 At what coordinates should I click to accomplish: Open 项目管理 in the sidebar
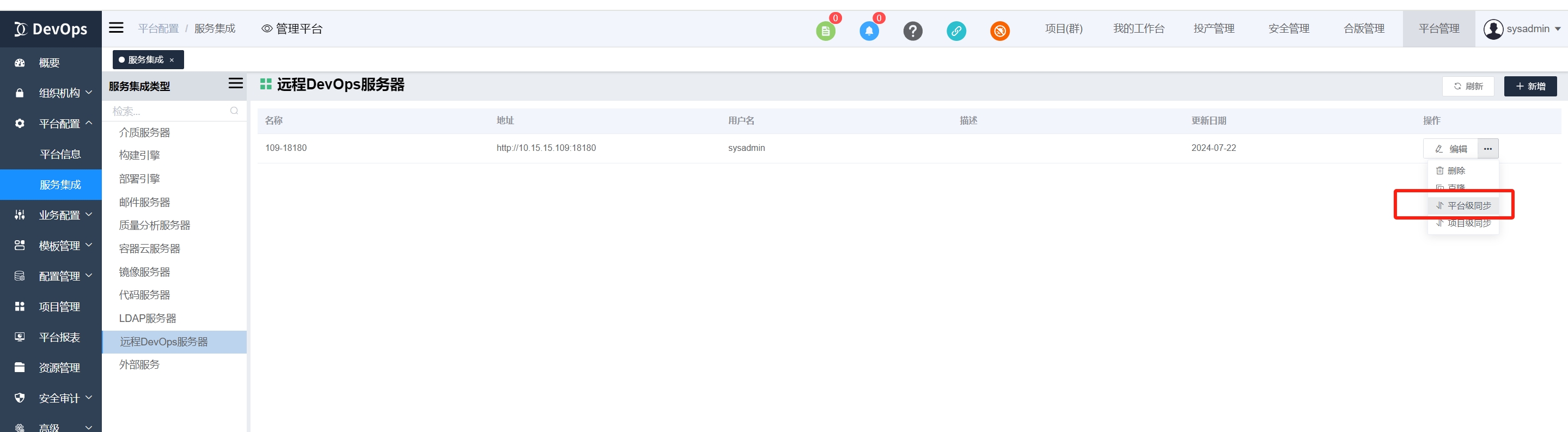coord(51,307)
